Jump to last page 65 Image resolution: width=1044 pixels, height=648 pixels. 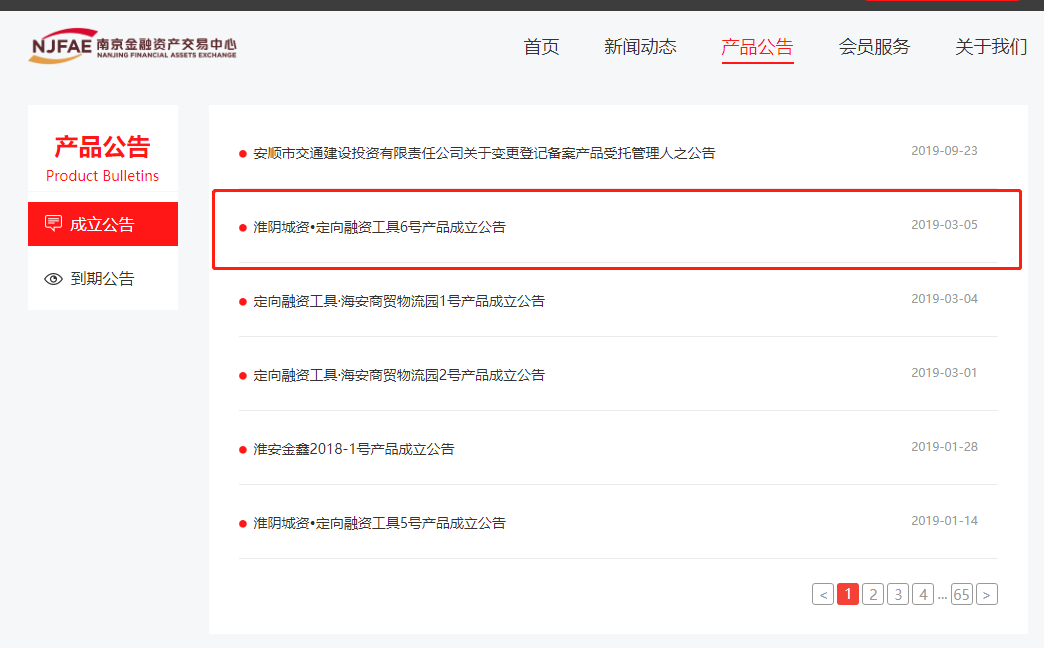click(x=961, y=594)
